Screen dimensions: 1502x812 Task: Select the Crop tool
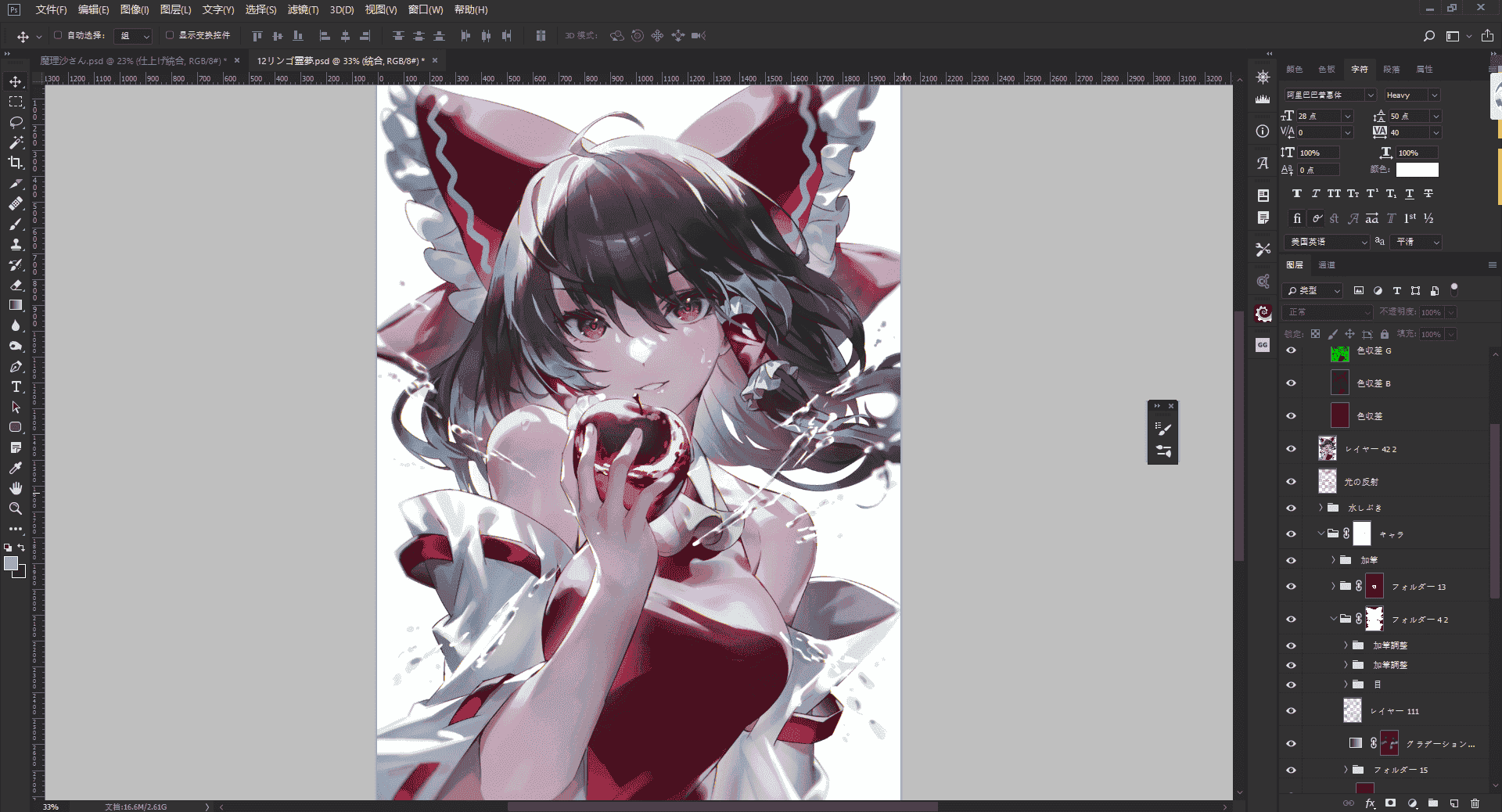(16, 163)
